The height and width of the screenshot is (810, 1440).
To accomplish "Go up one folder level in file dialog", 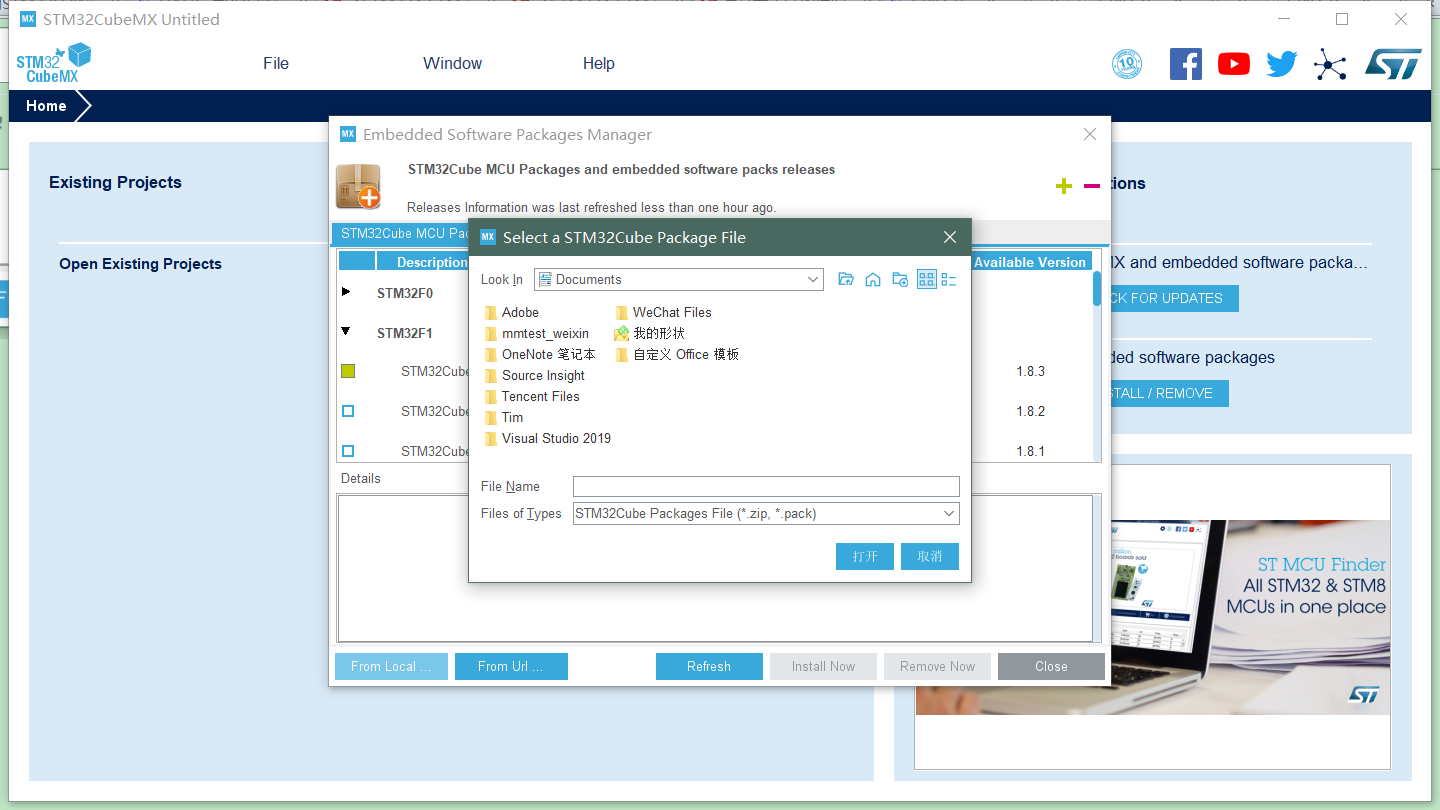I will 846,280.
